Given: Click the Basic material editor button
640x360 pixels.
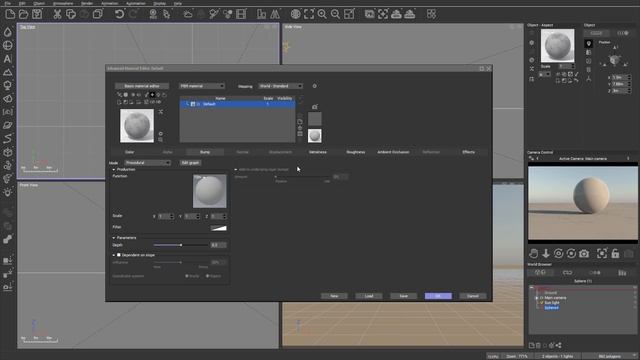Looking at the screenshot, I should pyautogui.click(x=142, y=86).
